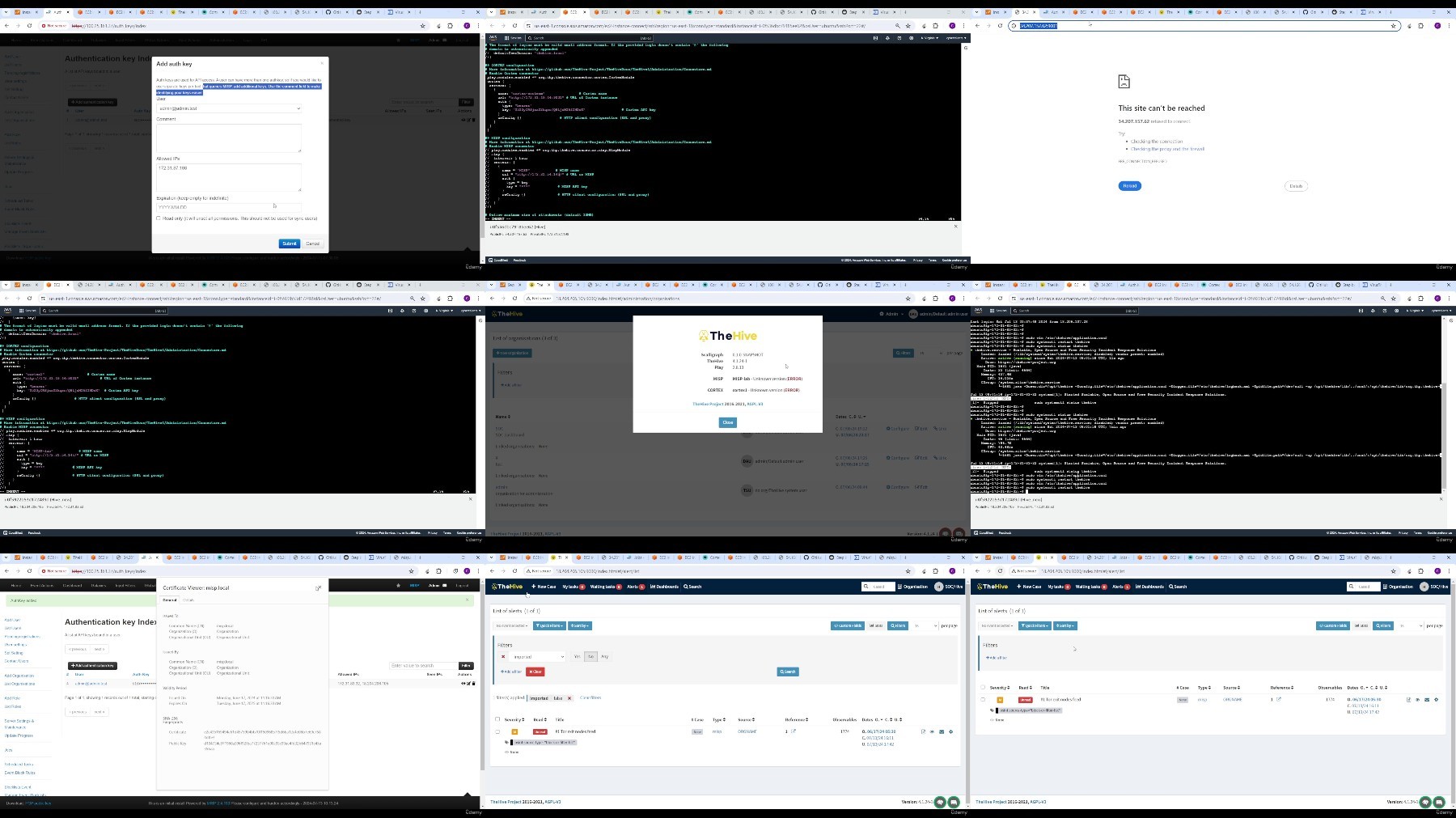Close Certificate Viewer misp.local window
The height and width of the screenshot is (818, 1456).
[318, 588]
